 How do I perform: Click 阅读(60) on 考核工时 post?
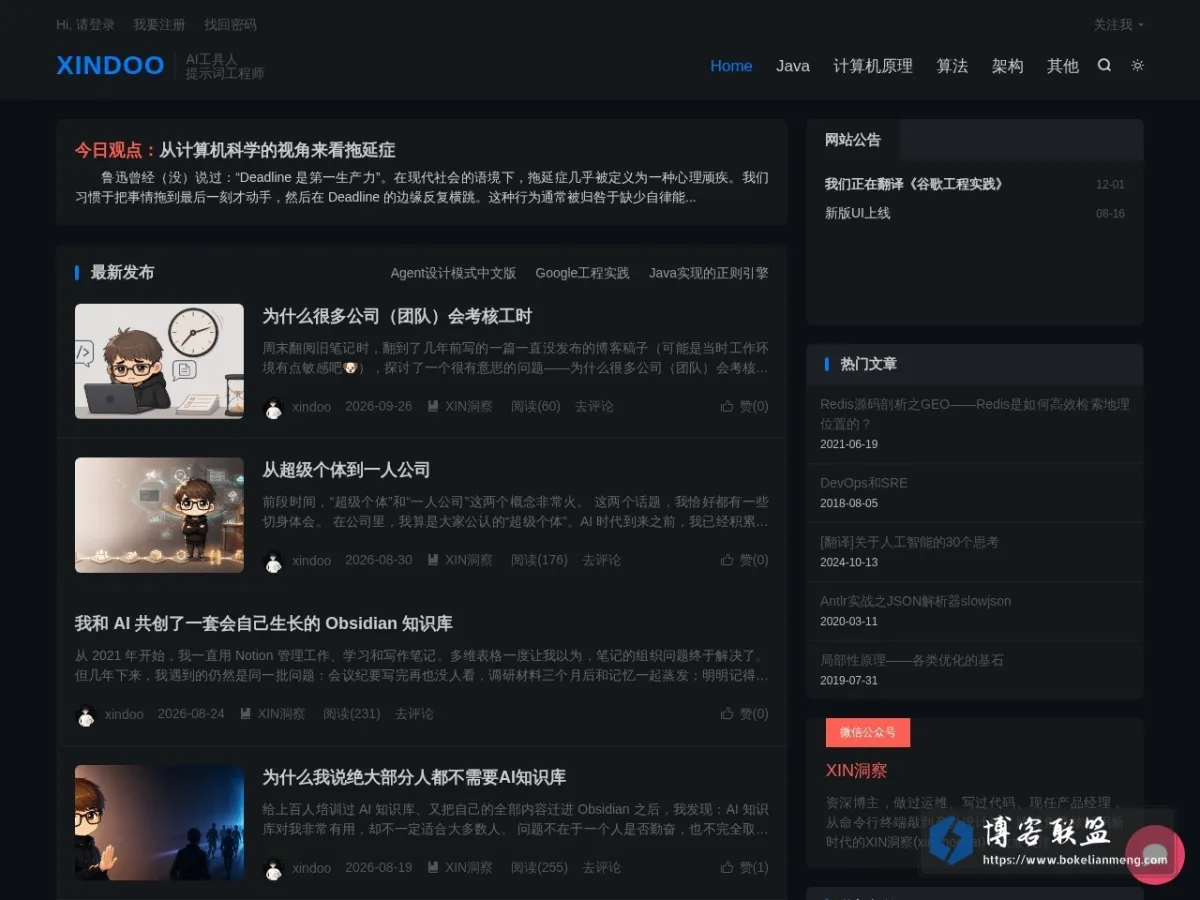[x=536, y=406]
